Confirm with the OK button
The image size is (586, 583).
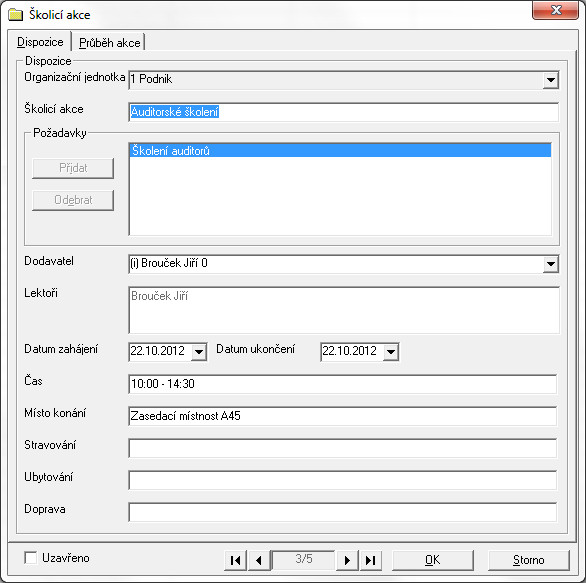pos(433,560)
